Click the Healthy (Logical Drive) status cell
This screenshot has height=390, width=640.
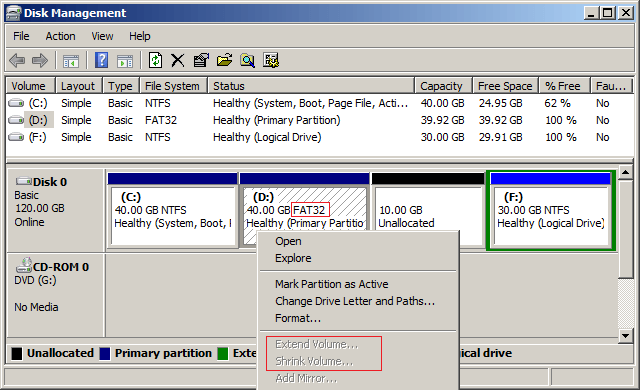pos(267,137)
